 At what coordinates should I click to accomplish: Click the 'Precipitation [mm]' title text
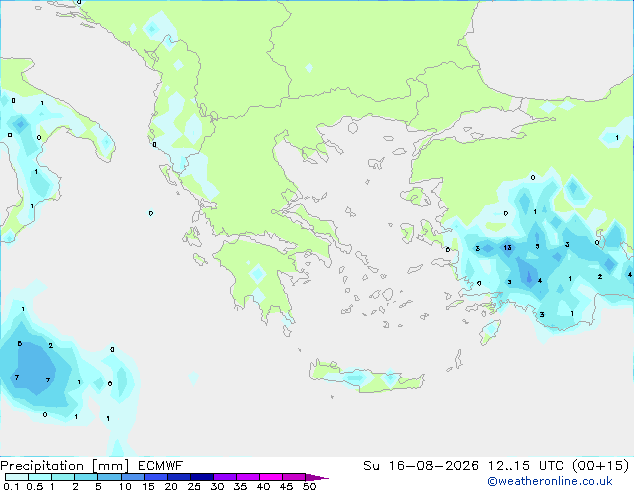[x=64, y=466]
